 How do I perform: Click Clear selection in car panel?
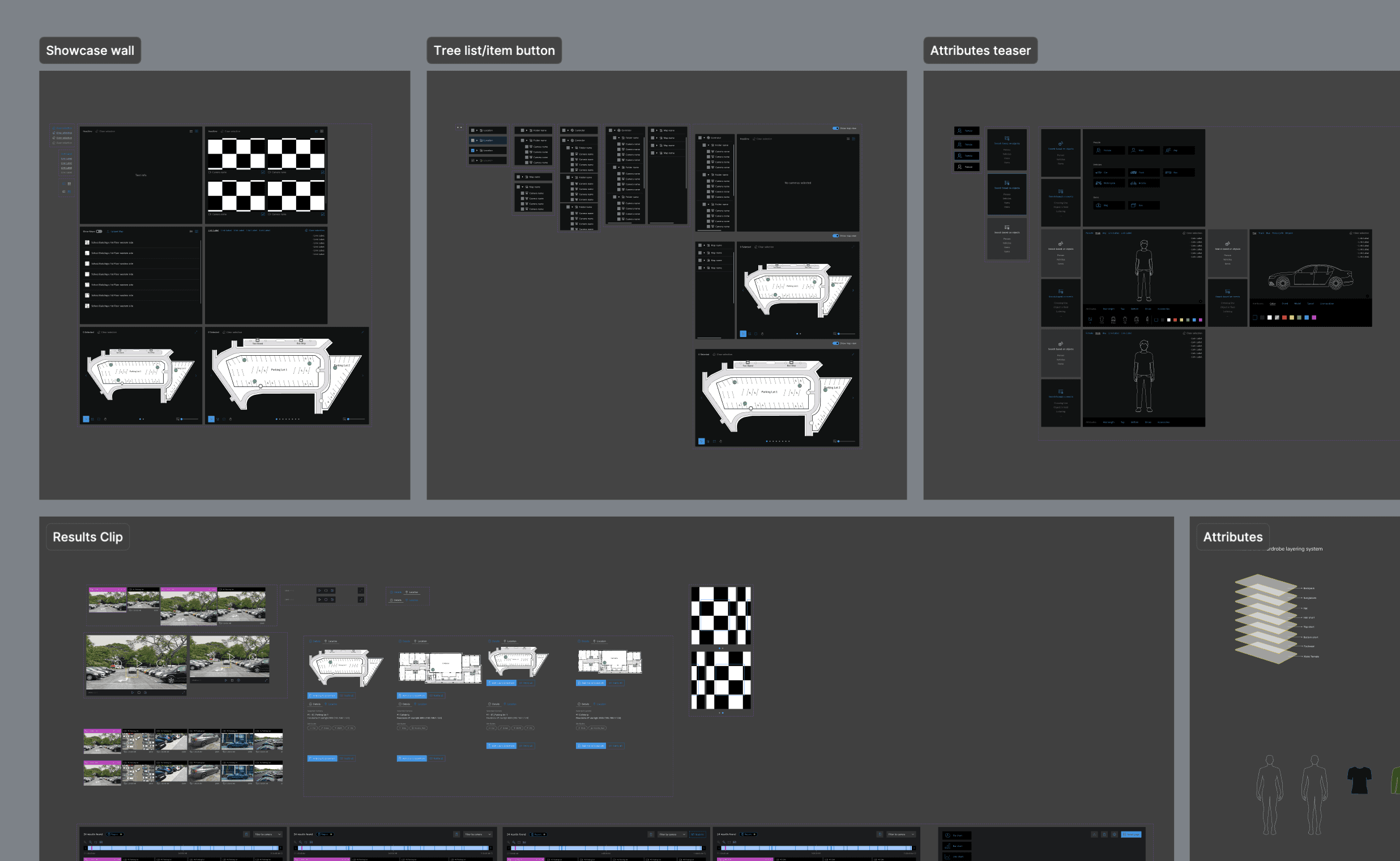(x=1360, y=233)
